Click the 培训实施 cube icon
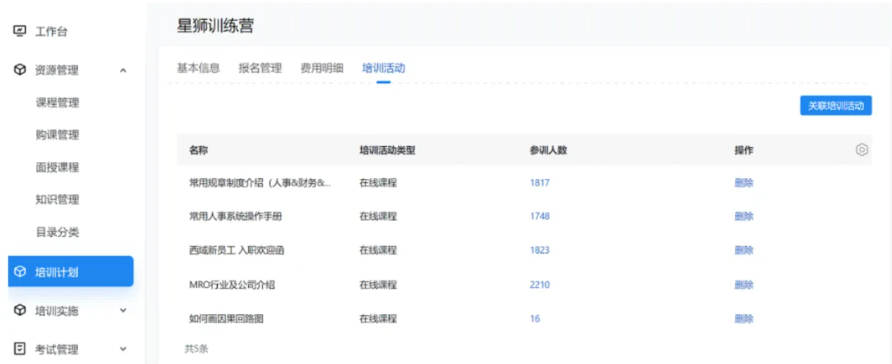 click(x=20, y=311)
